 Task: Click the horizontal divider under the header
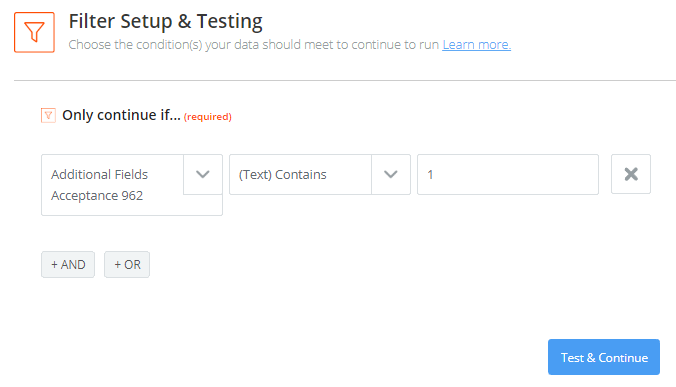point(345,80)
